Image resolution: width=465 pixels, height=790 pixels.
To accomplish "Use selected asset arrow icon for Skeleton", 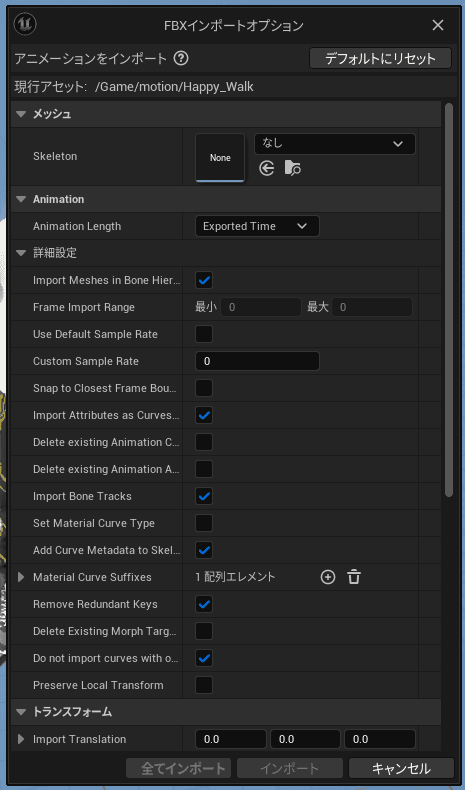I will [x=267, y=168].
